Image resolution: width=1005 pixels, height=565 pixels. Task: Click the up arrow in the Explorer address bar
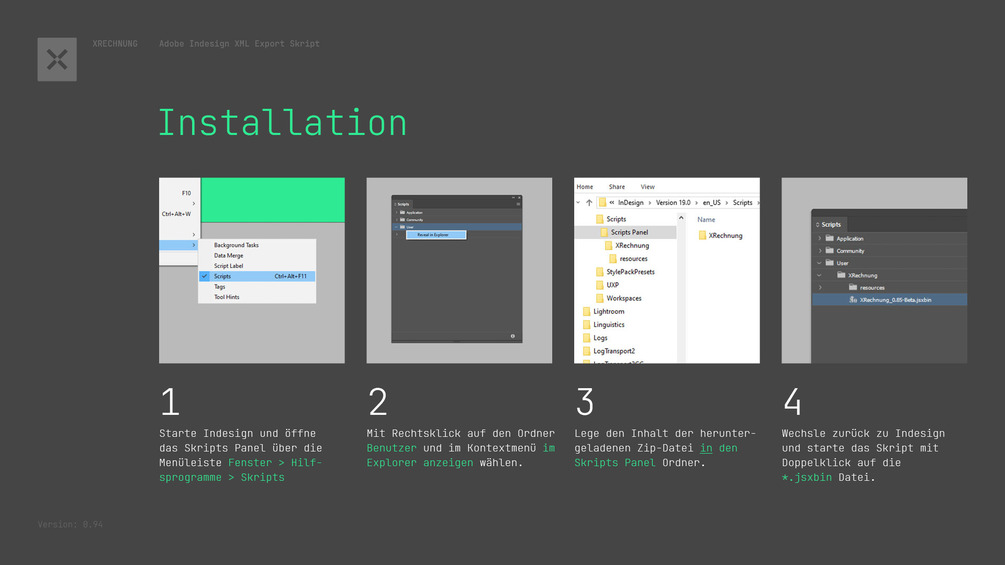click(589, 202)
